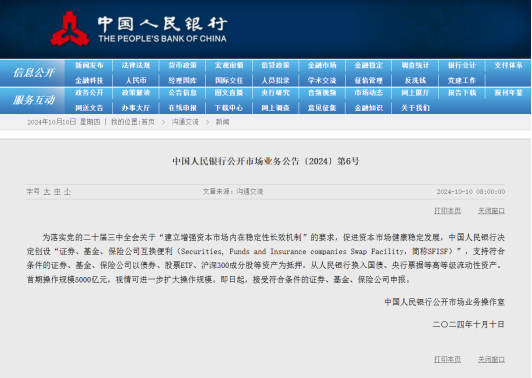Select 人民币 in navigation
This screenshot has height=378, width=532.
[136, 81]
